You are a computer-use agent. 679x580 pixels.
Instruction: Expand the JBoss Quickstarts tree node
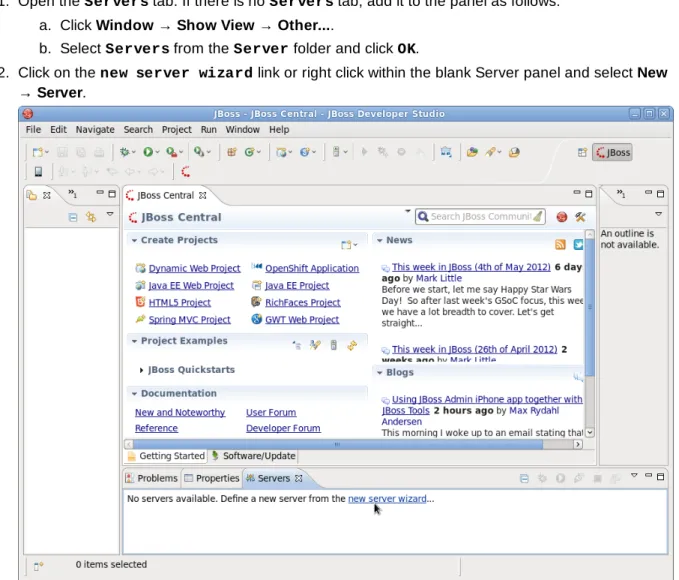141,370
